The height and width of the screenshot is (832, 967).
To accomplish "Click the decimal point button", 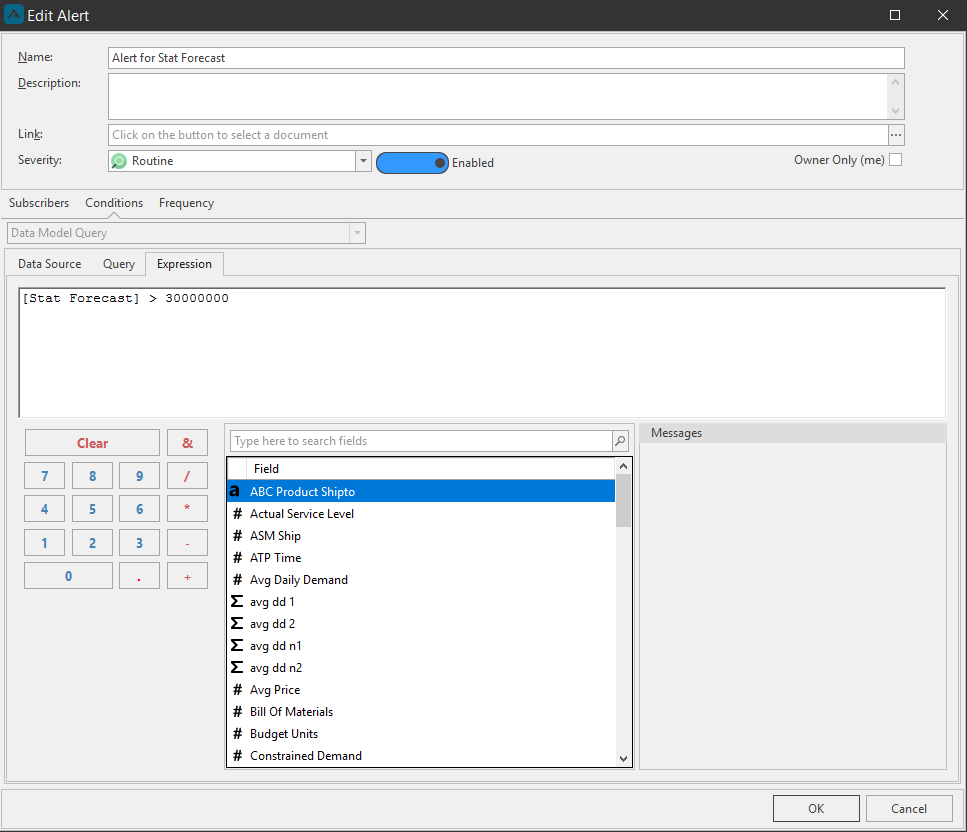I will coord(139,576).
